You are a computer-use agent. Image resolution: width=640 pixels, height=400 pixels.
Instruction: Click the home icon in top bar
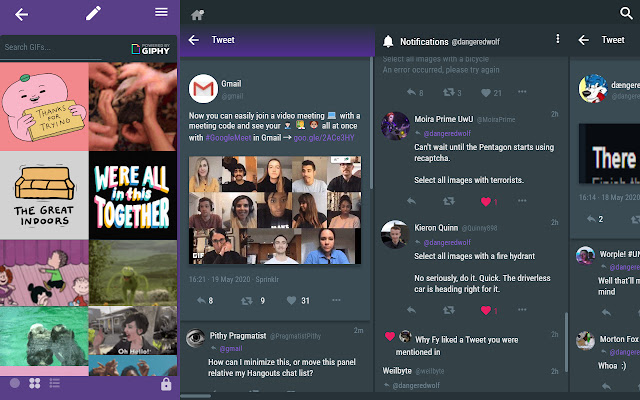[x=198, y=15]
